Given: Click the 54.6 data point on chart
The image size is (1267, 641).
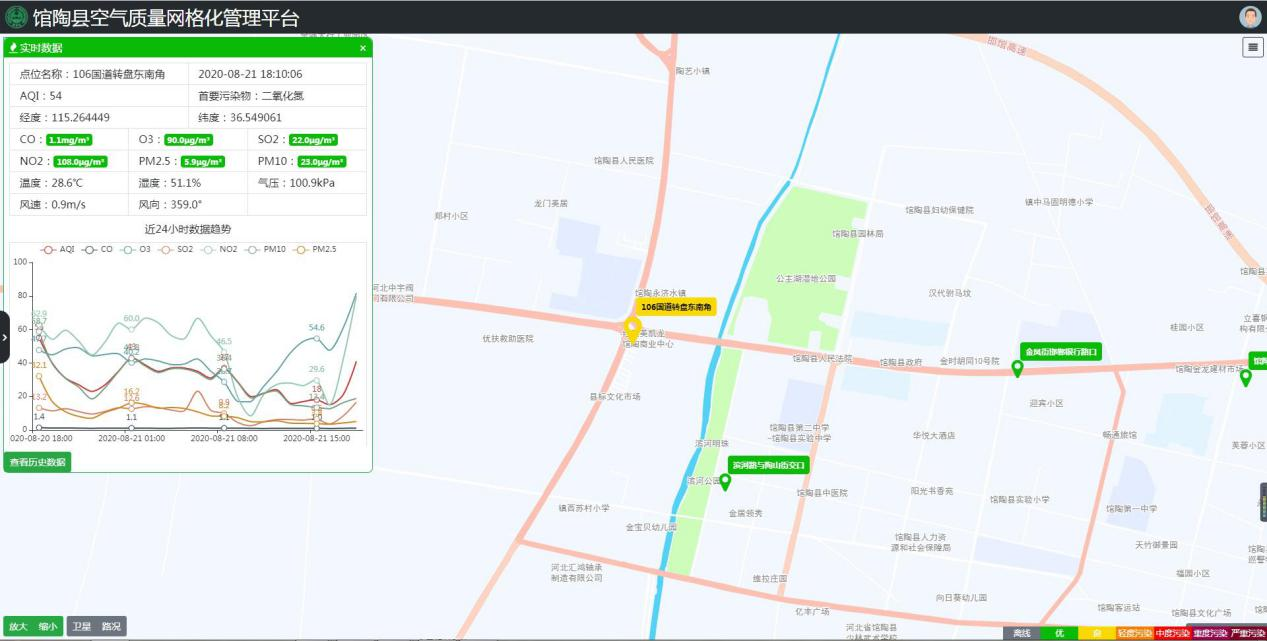Looking at the screenshot, I should point(317,338).
